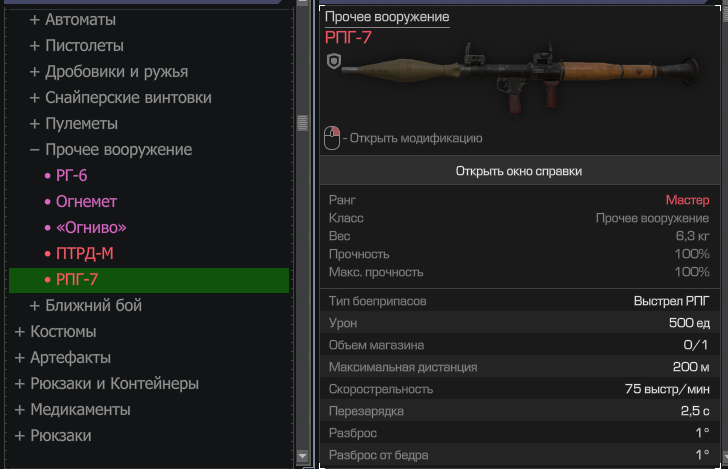Click the list scrollbar down arrow
Image resolution: width=728 pixels, height=469 pixels.
302,456
